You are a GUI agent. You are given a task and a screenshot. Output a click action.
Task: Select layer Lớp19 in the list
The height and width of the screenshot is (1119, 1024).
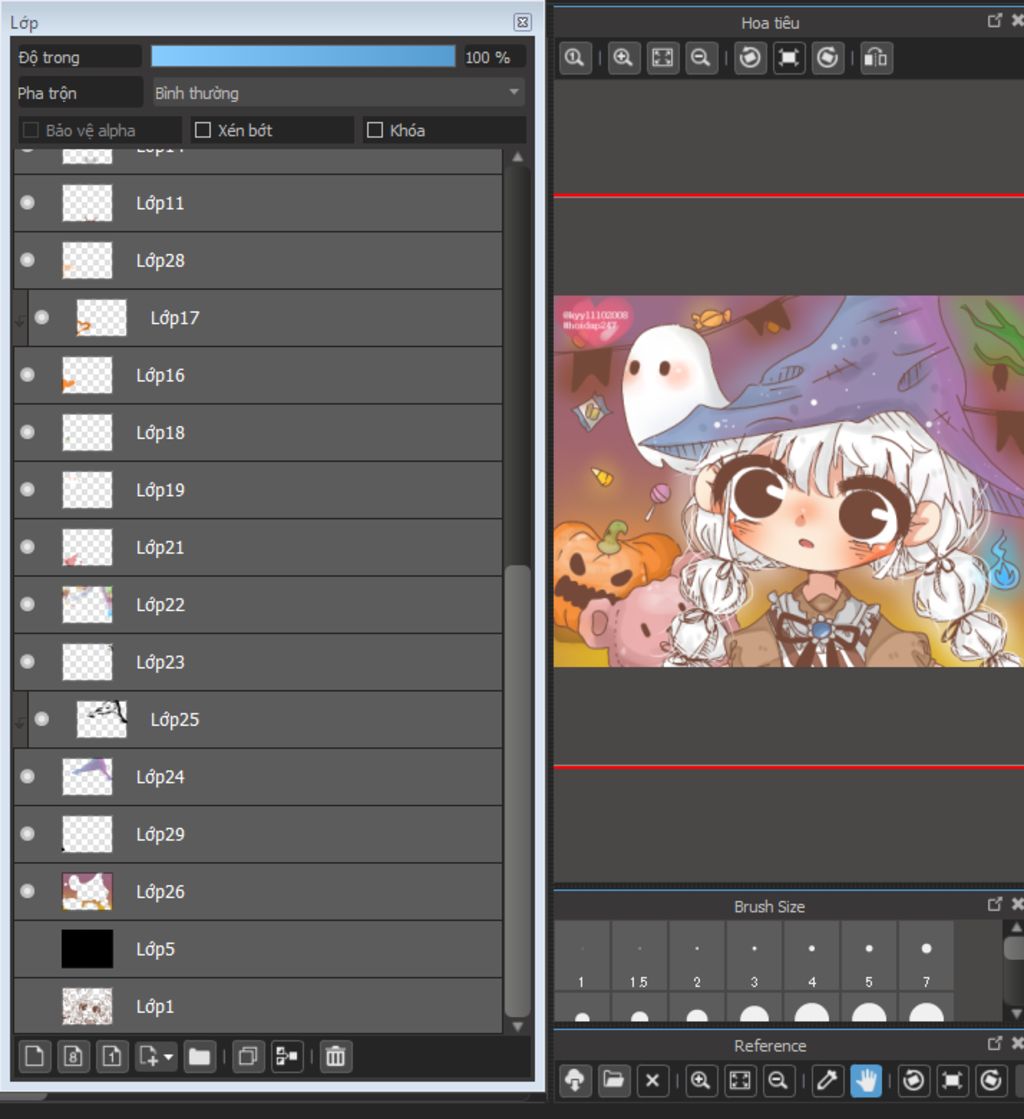pyautogui.click(x=258, y=490)
